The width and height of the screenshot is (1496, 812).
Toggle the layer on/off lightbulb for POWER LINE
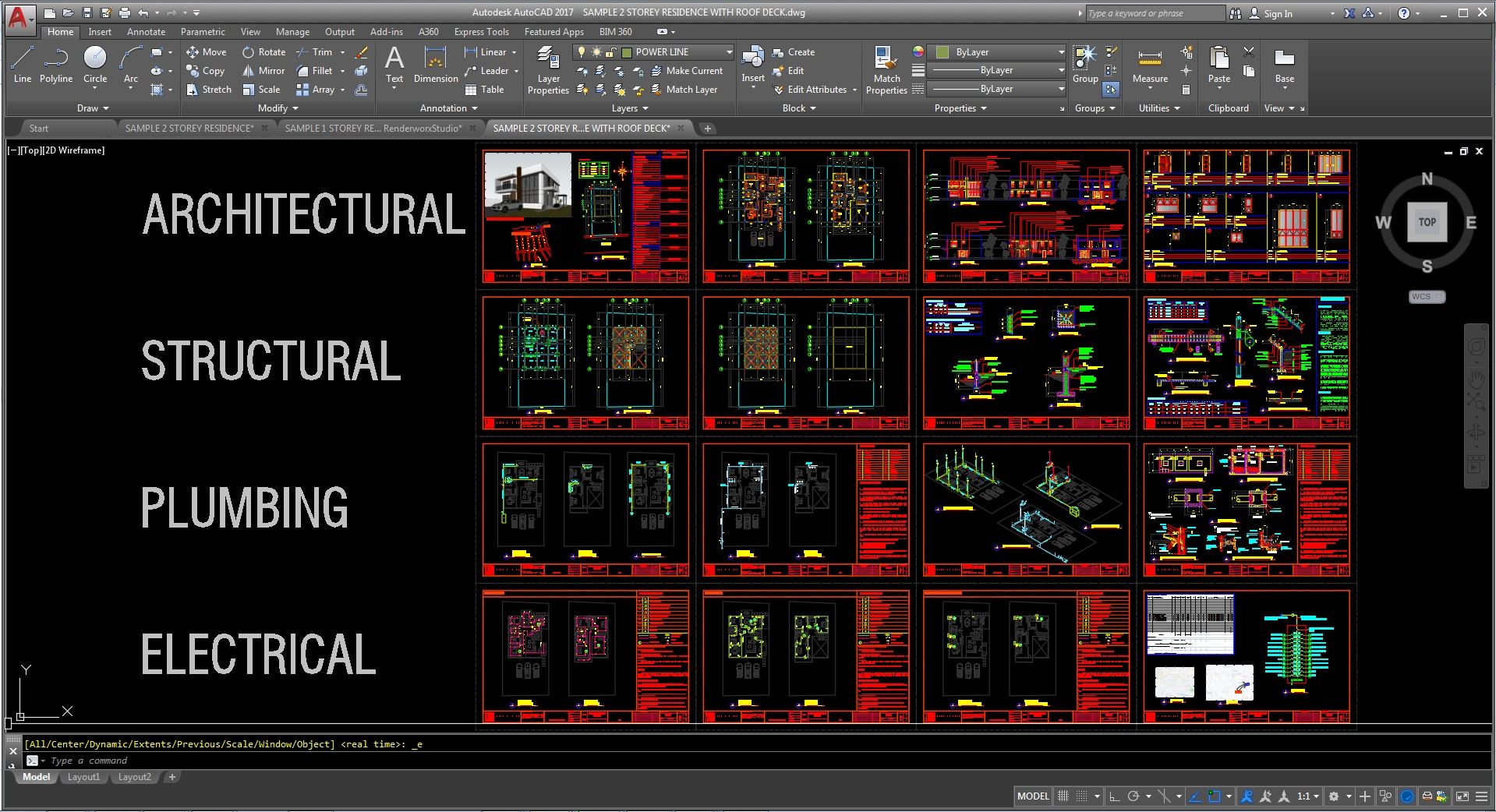pos(581,52)
